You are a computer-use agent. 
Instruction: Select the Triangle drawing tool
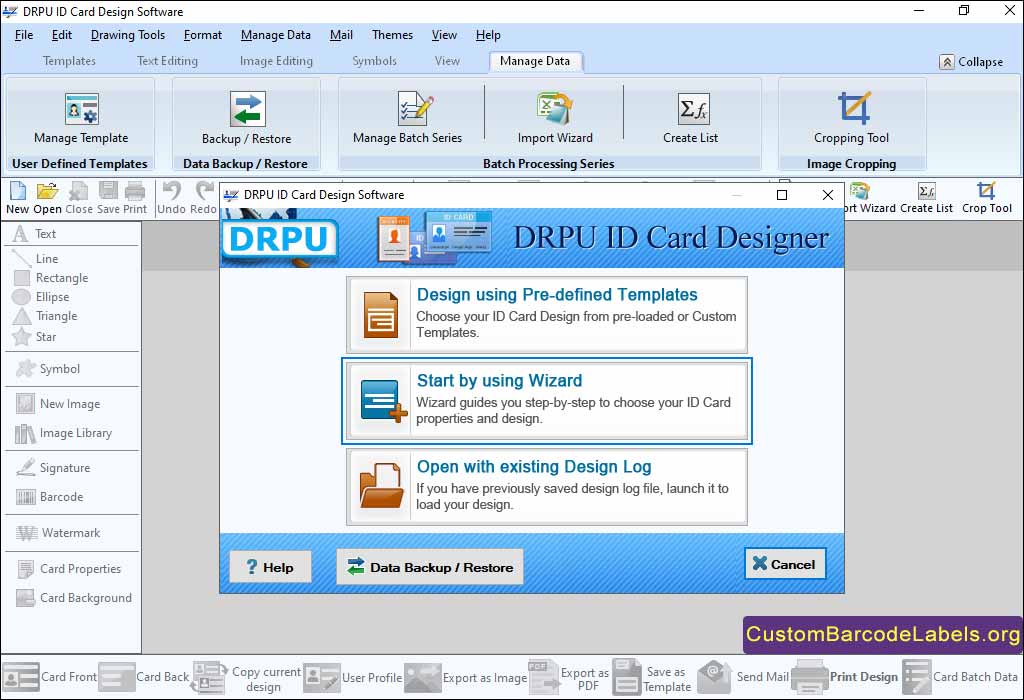coord(45,316)
